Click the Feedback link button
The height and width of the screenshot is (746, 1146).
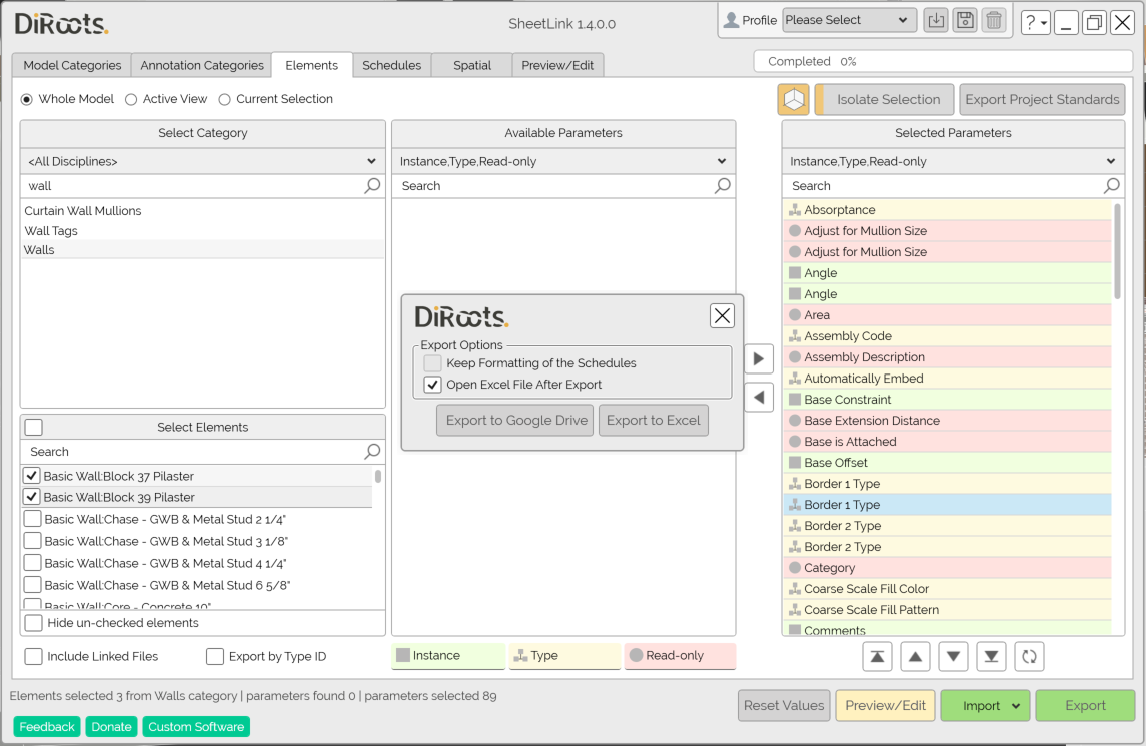(47, 727)
